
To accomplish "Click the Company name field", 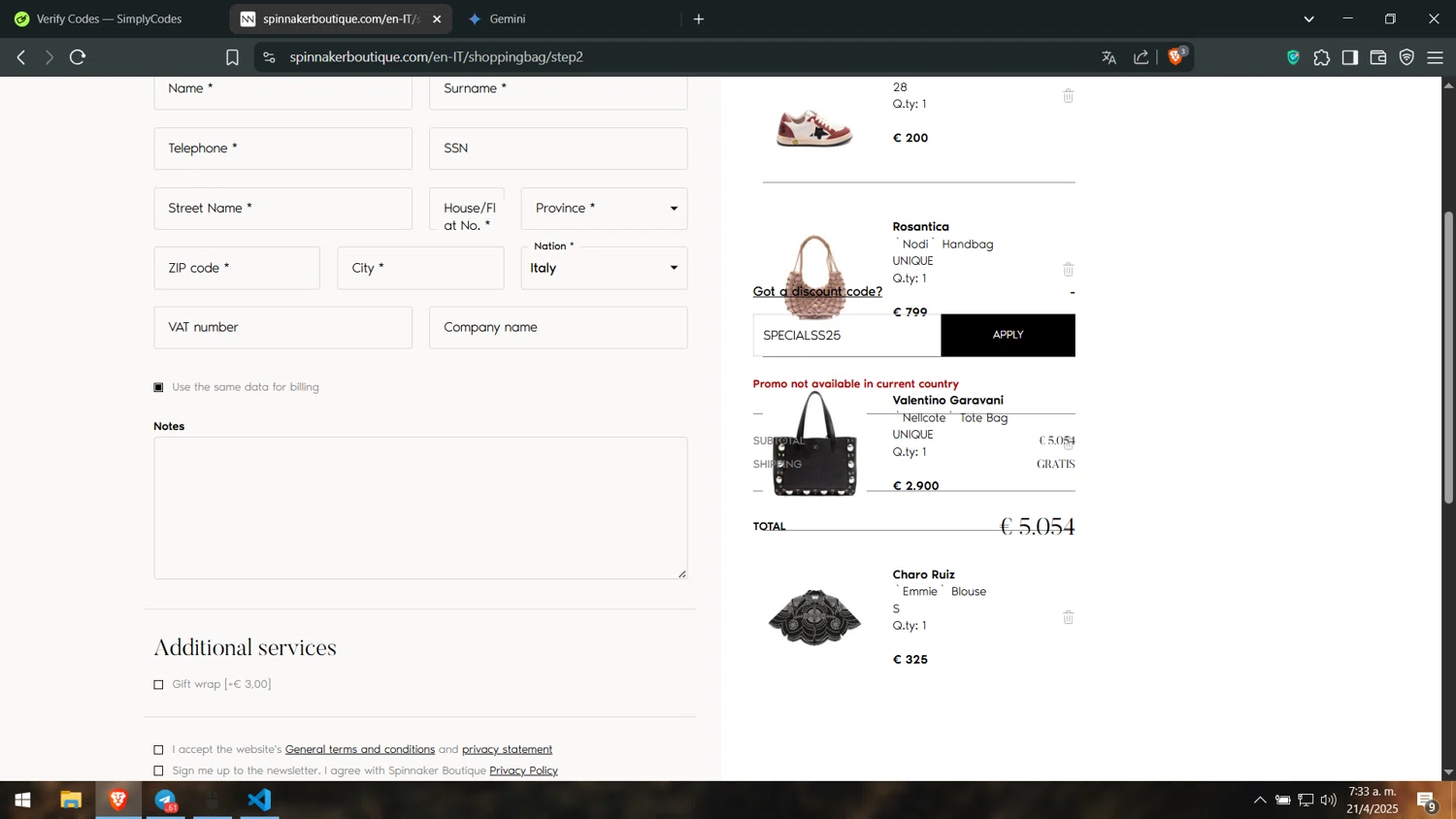I will [558, 328].
